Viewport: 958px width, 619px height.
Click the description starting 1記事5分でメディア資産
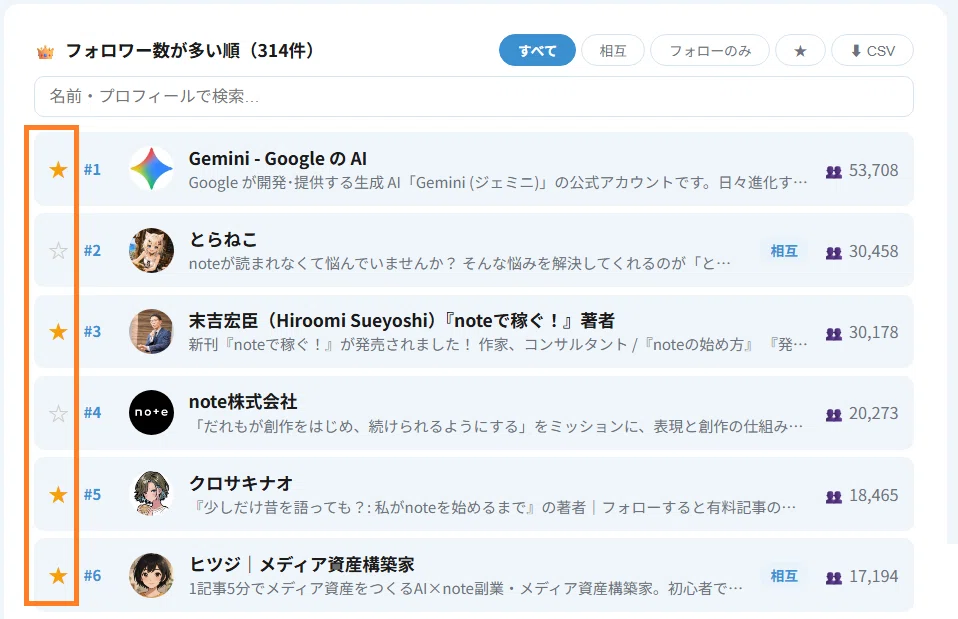pyautogui.click(x=466, y=589)
